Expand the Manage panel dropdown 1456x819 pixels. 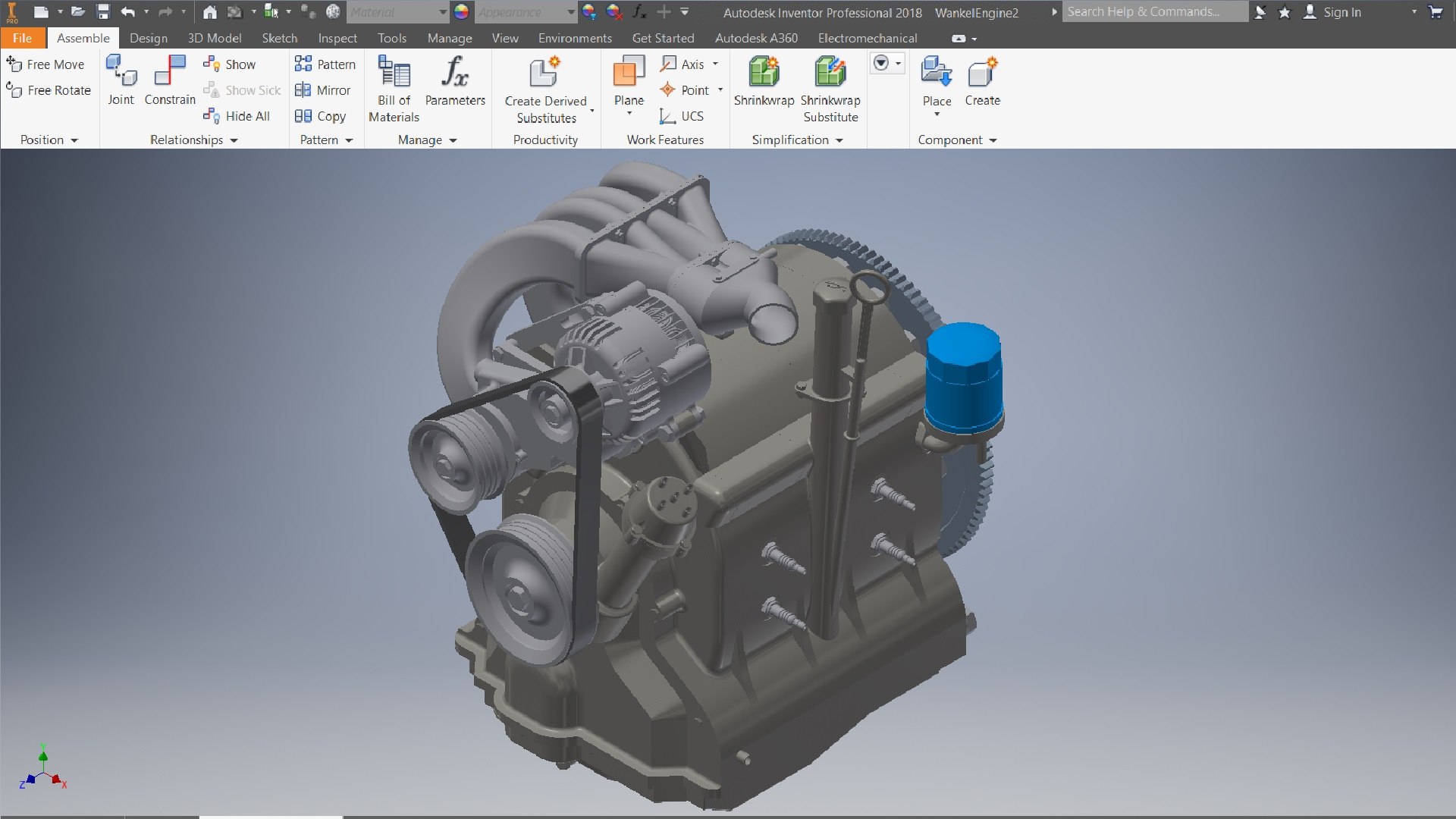453,140
